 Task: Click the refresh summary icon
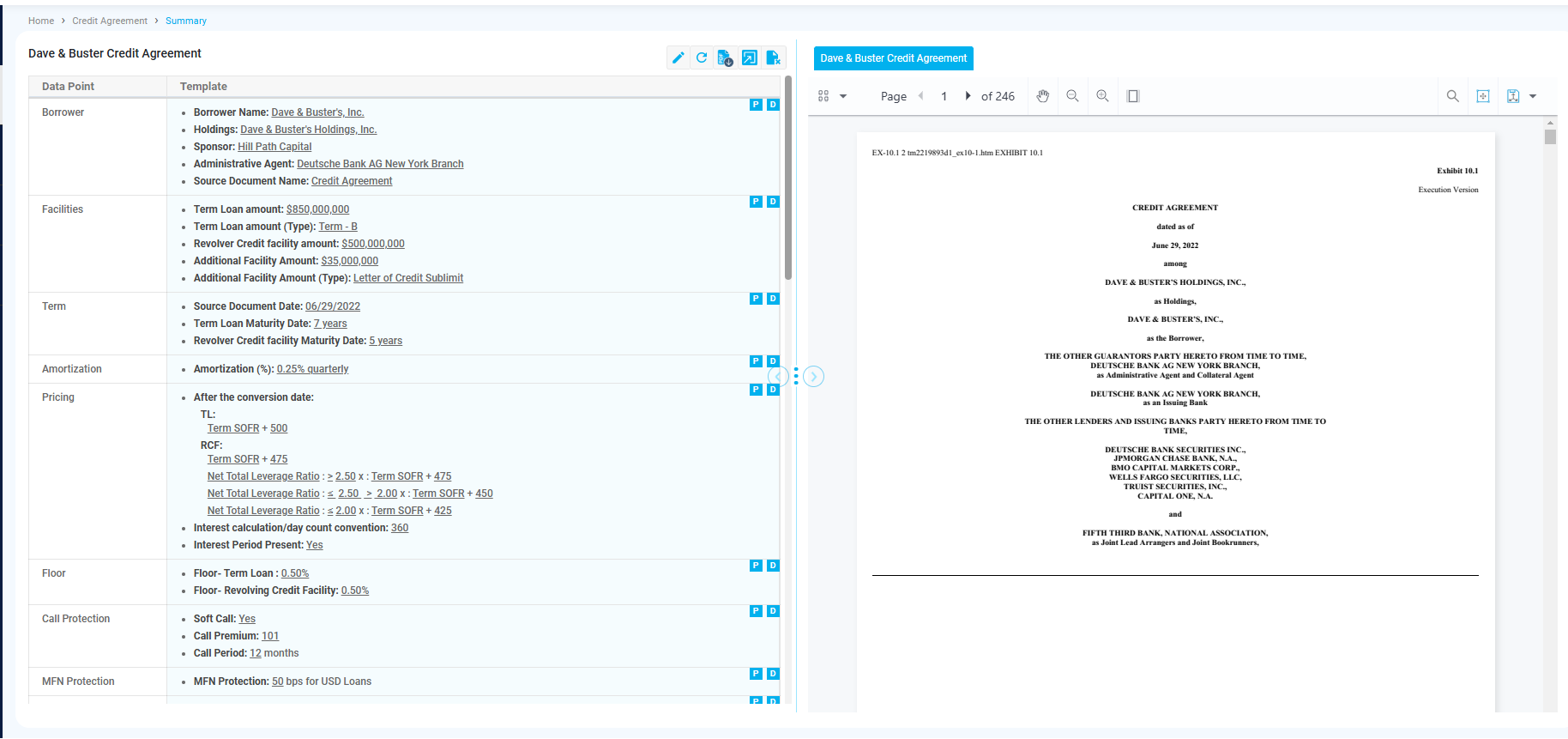click(702, 58)
